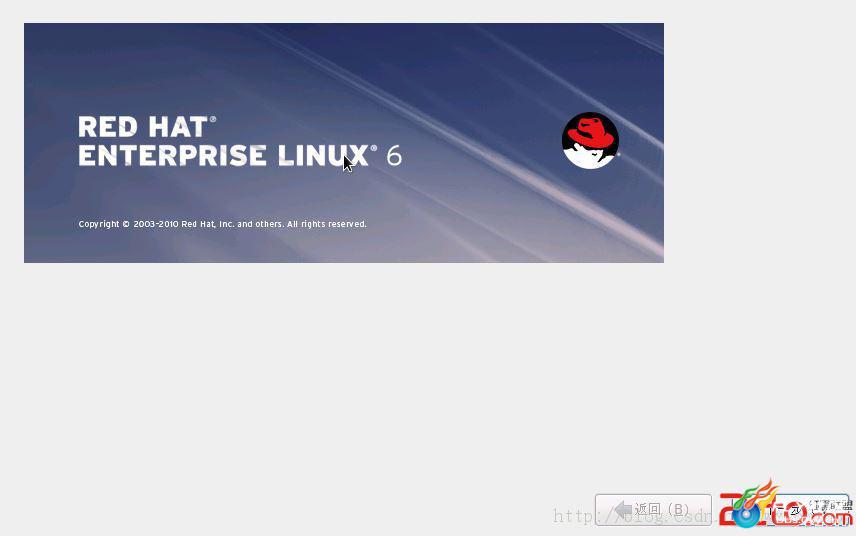Screen dimensions: 856x536
Task: Click the registered trademark symbol after RED HAT
Action: pos(213,119)
